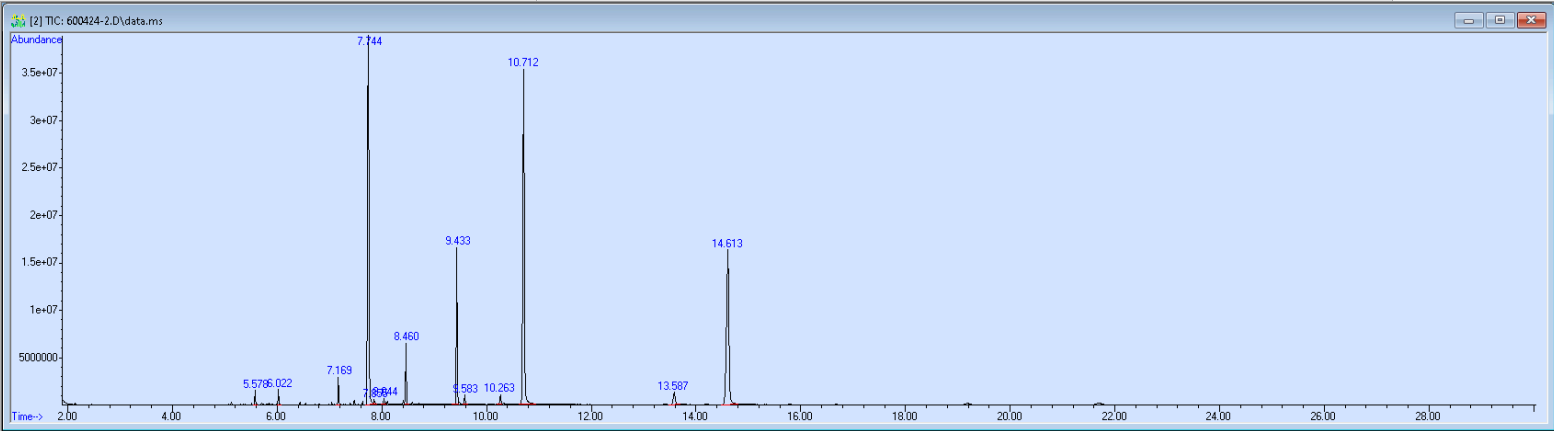
Task: Click the 14.00 time axis tick
Action: coord(695,415)
